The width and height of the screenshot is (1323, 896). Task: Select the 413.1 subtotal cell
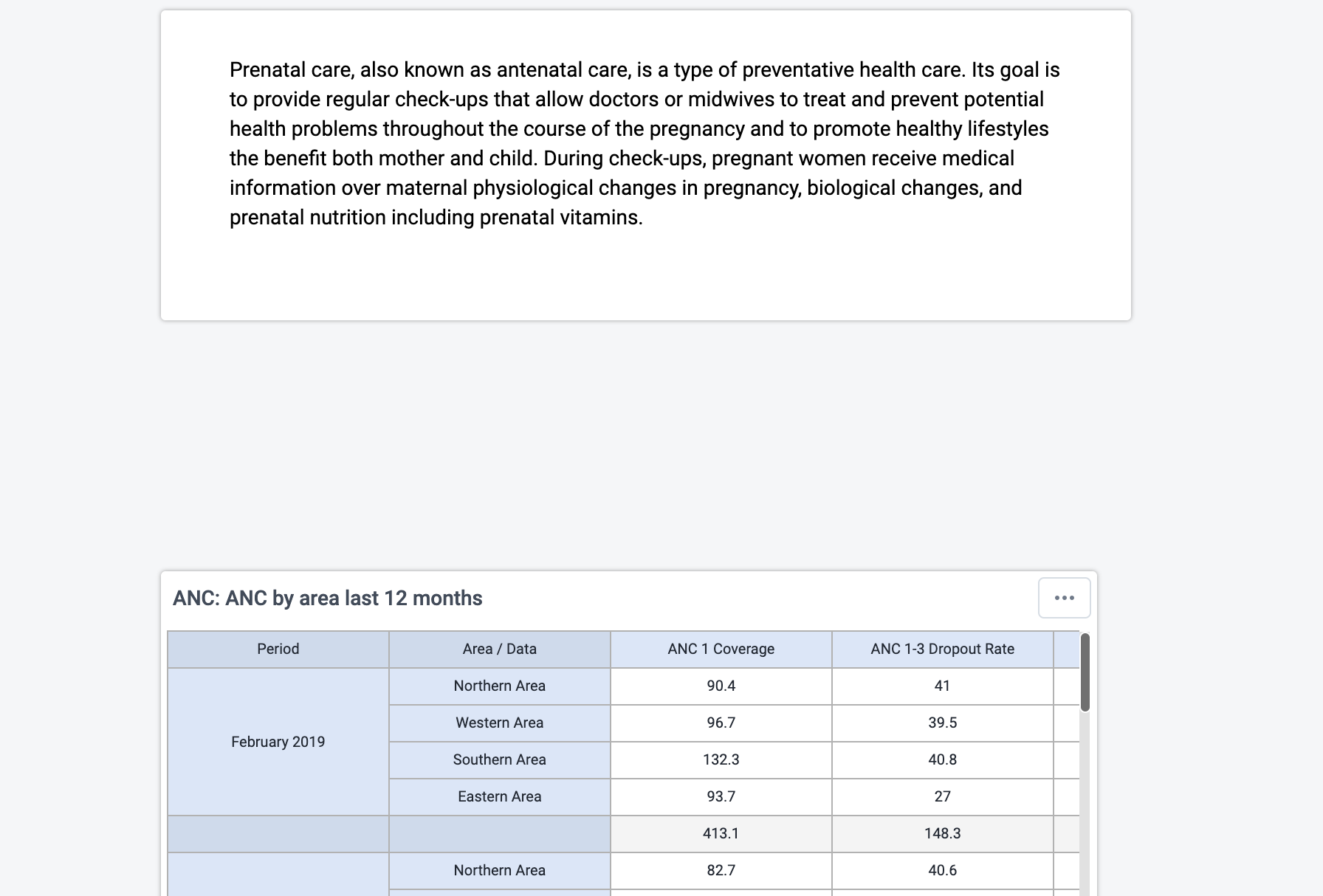(x=721, y=834)
